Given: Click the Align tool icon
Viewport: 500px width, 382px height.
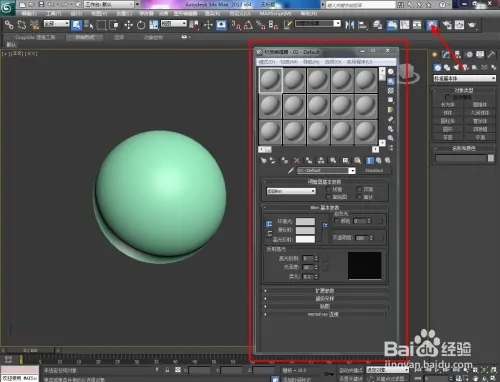Looking at the screenshot, I should [362, 25].
